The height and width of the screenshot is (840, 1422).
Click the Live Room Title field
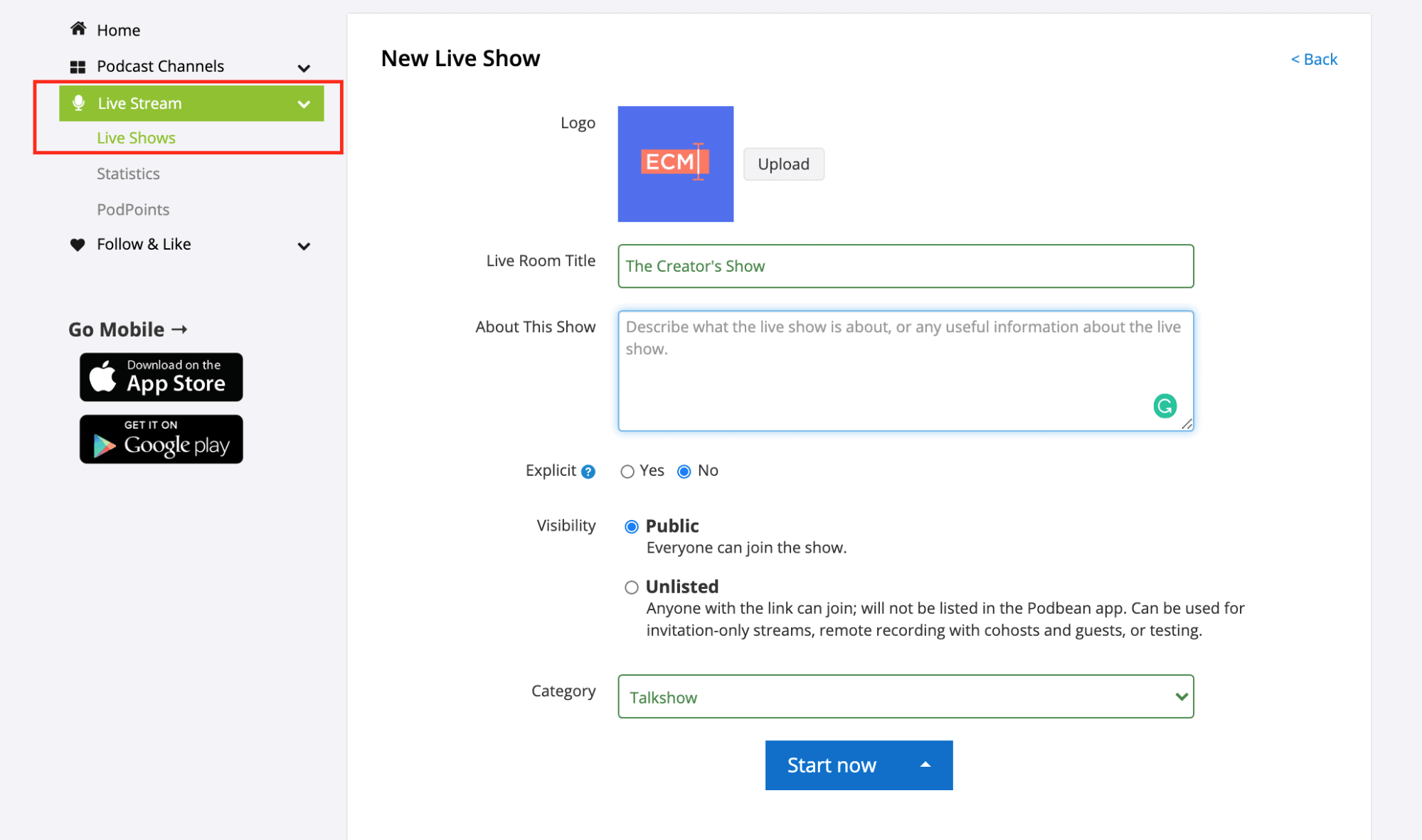tap(905, 266)
